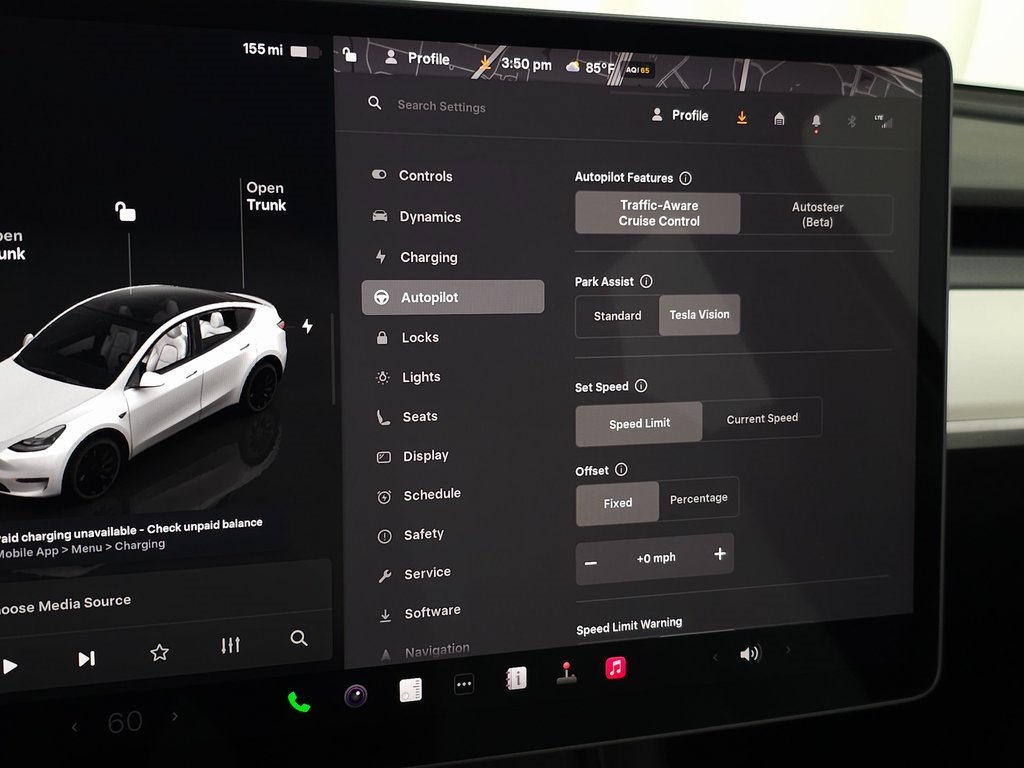Open the Apple Music app
This screenshot has width=1024, height=768.
coord(615,667)
